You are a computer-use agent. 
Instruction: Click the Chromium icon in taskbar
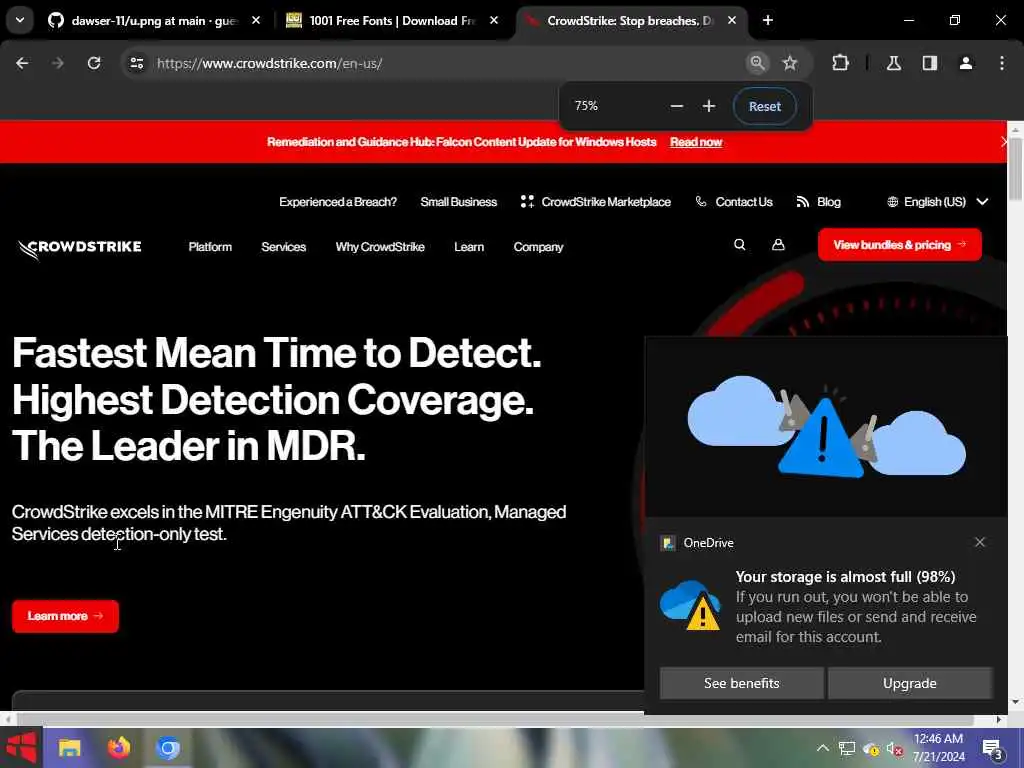pos(168,748)
